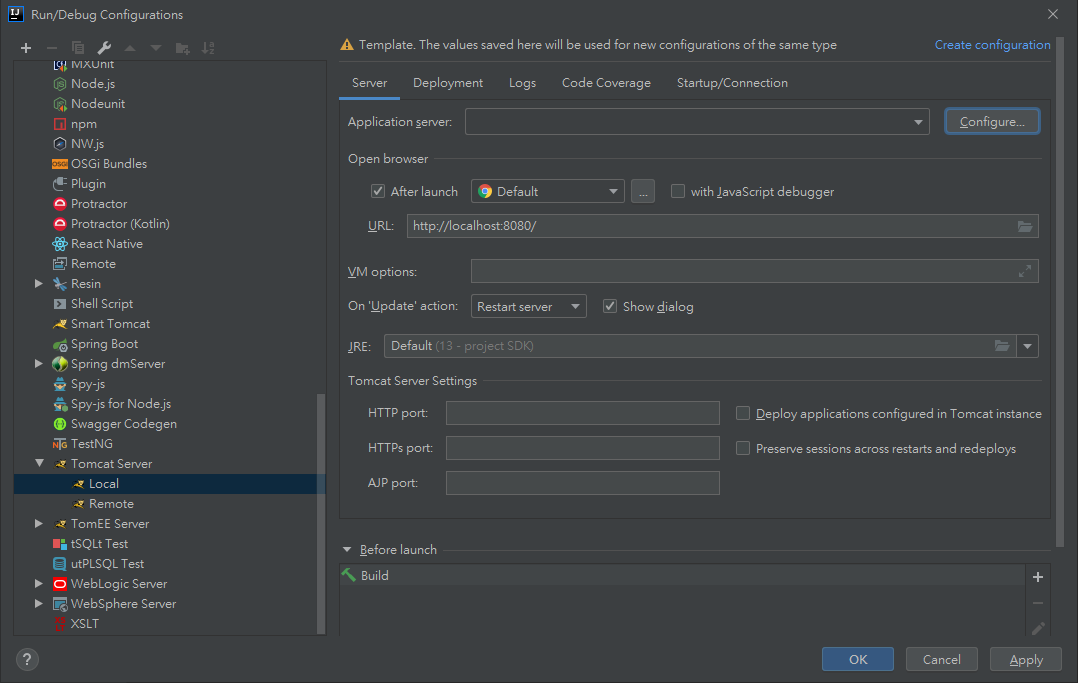Click the Move Up arrow icon
This screenshot has width=1078, height=683.
point(130,48)
